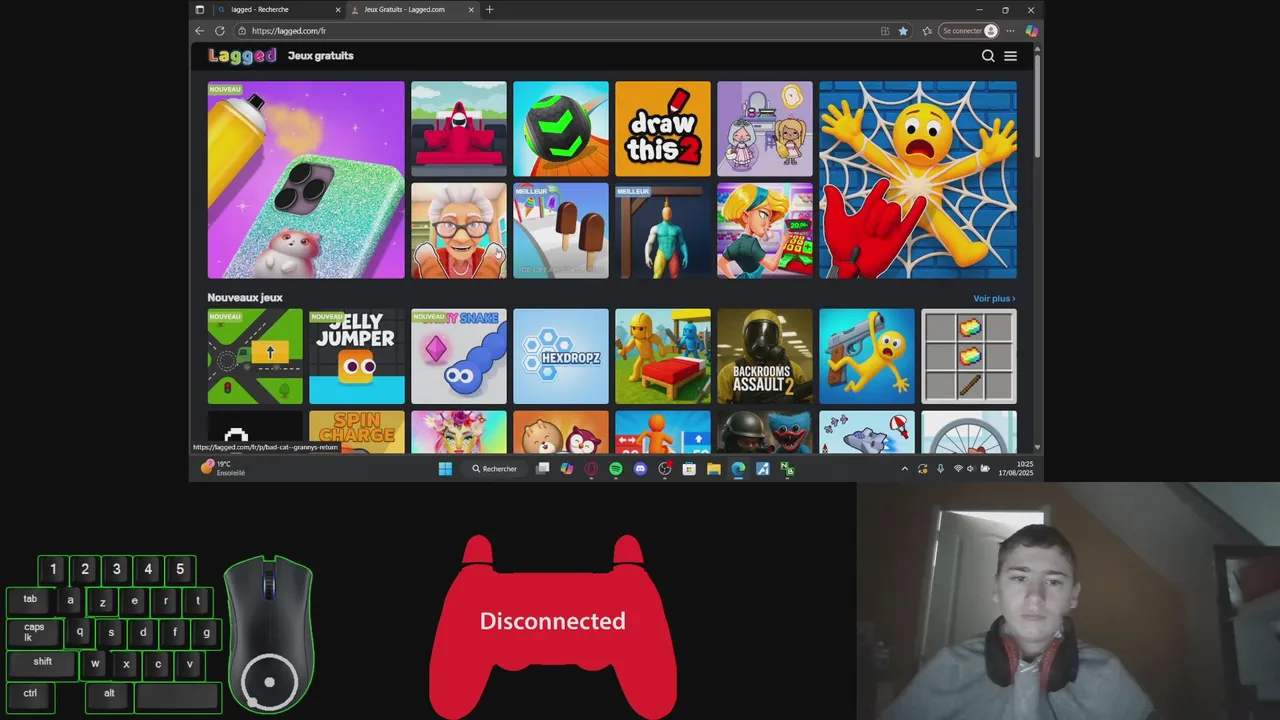Click the Lagged logo

coord(242,56)
